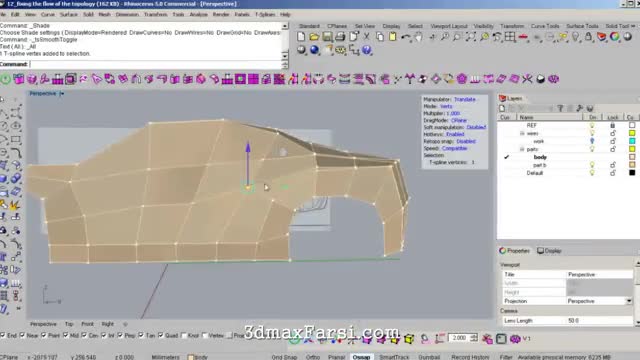Click the New file icon in the Standard toolbar
This screenshot has height=360, width=640.
[301, 37]
